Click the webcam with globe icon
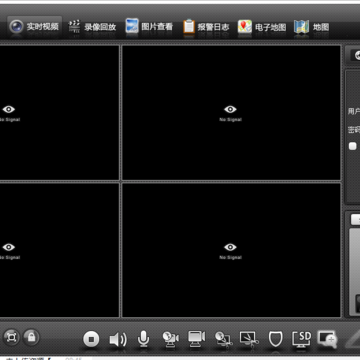 170,338
